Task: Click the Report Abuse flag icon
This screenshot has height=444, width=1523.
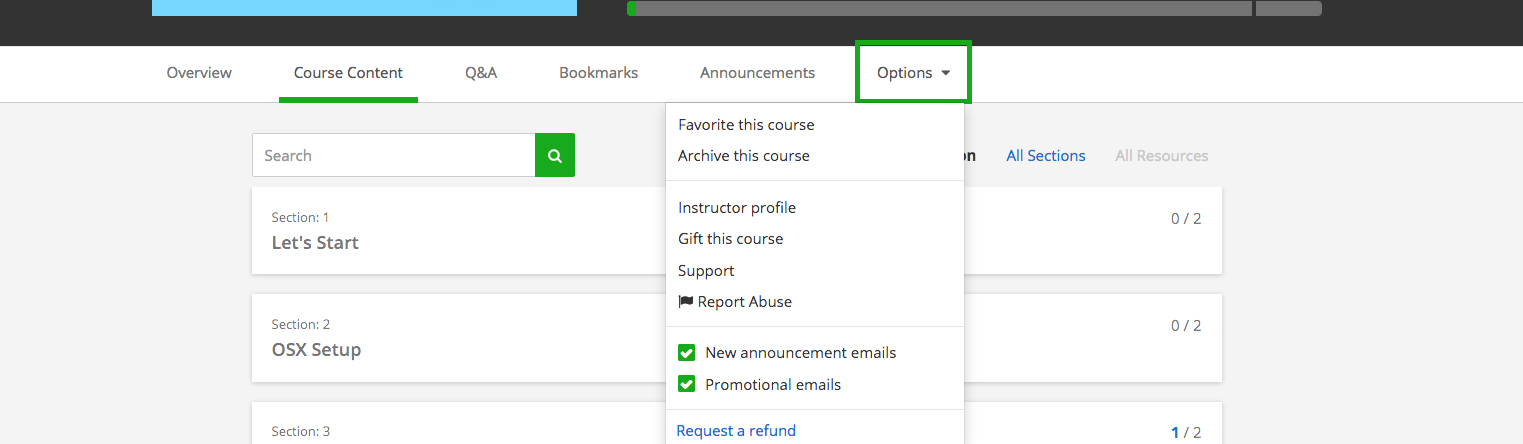Action: pyautogui.click(x=686, y=301)
